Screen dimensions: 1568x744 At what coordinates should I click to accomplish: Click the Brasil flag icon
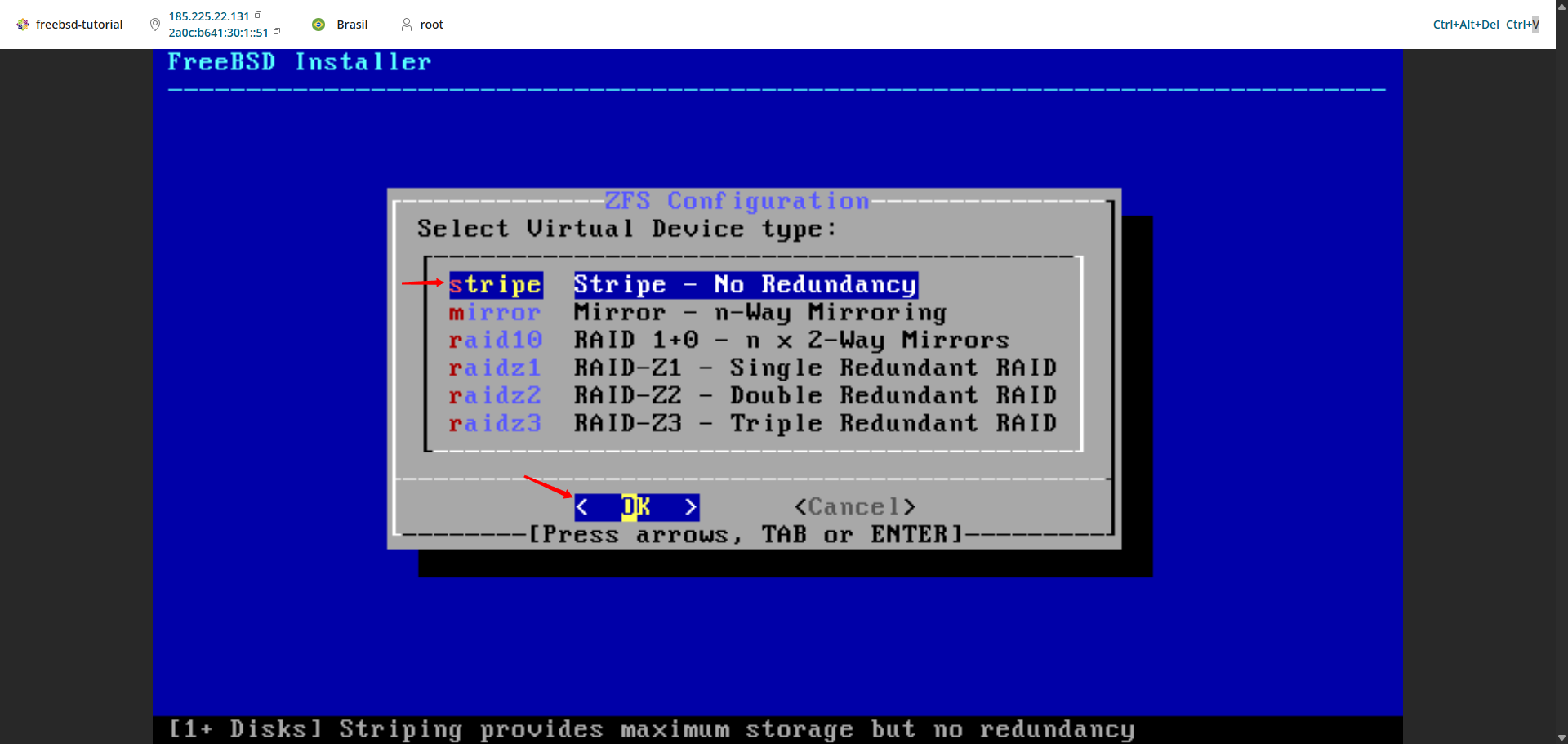point(318,25)
